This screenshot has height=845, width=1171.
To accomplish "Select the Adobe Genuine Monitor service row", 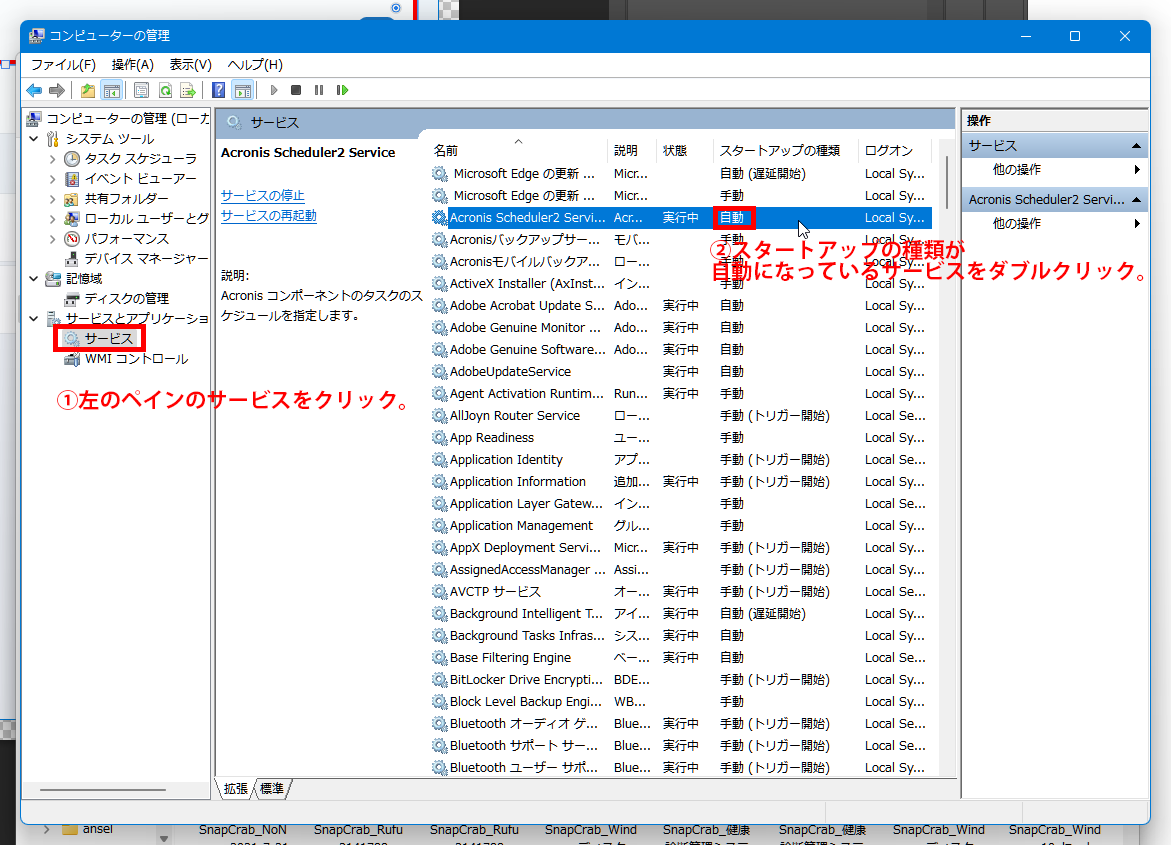I will pyautogui.click(x=680, y=327).
